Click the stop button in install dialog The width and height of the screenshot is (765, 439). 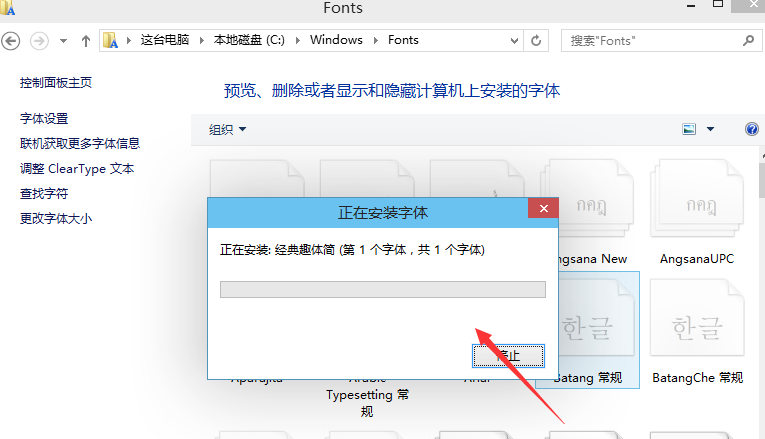click(509, 355)
